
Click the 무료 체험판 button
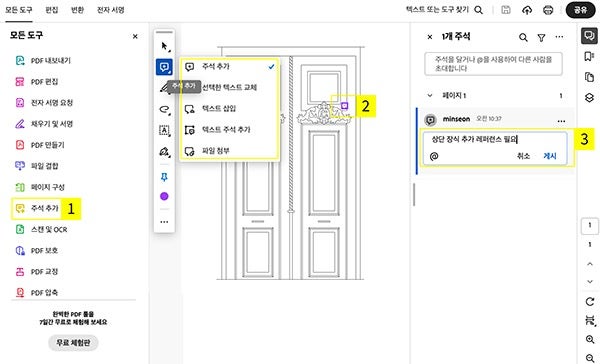click(x=73, y=343)
